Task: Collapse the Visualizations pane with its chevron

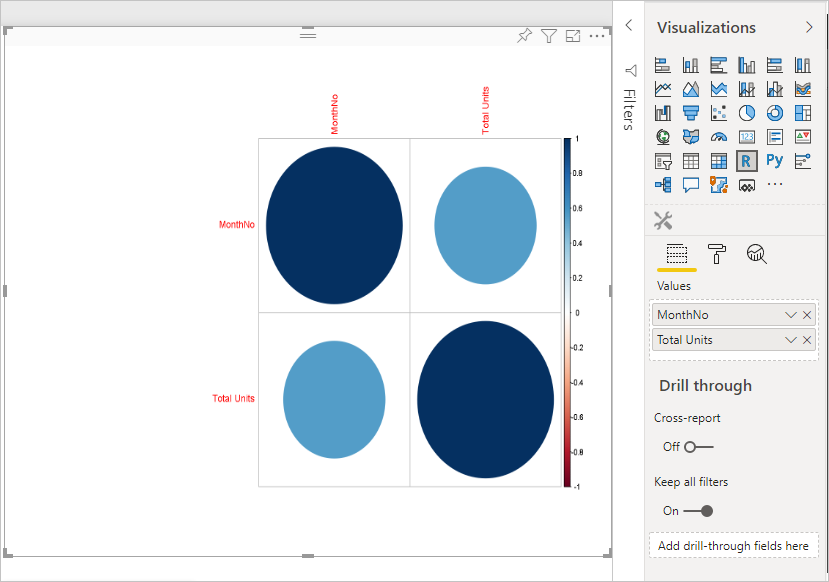Action: tap(809, 27)
